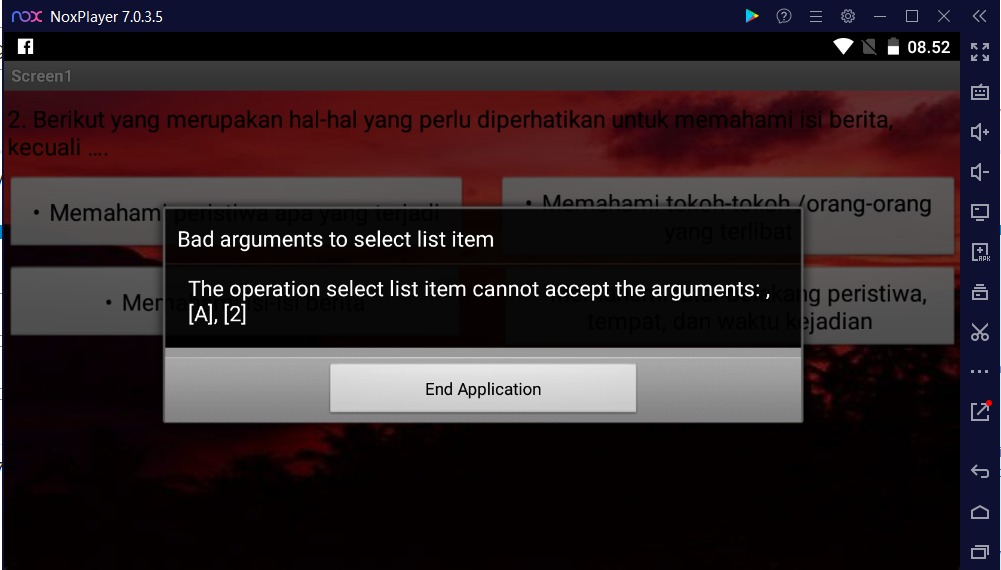
Task: Take screenshot with scissors icon
Action: (979, 332)
